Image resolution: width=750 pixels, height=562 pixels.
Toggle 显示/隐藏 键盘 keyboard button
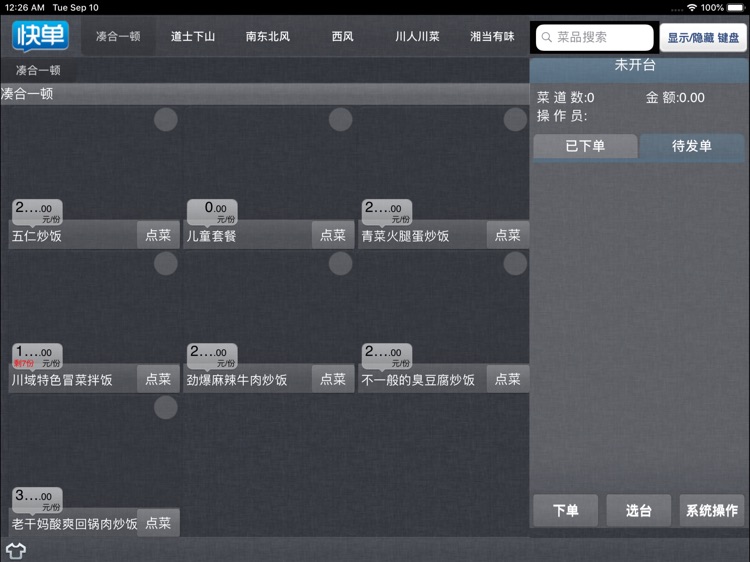[x=703, y=38]
